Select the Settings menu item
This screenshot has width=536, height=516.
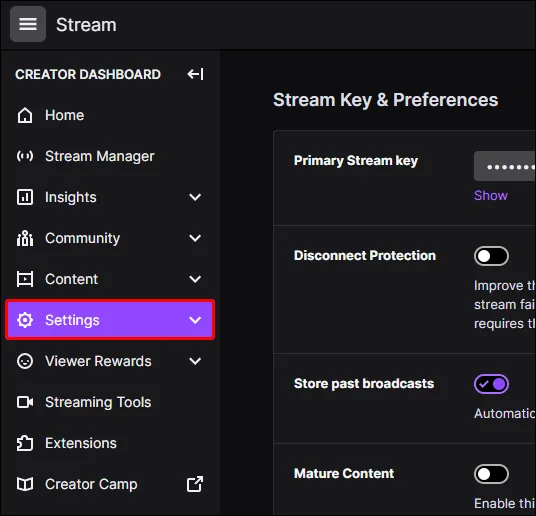point(110,320)
